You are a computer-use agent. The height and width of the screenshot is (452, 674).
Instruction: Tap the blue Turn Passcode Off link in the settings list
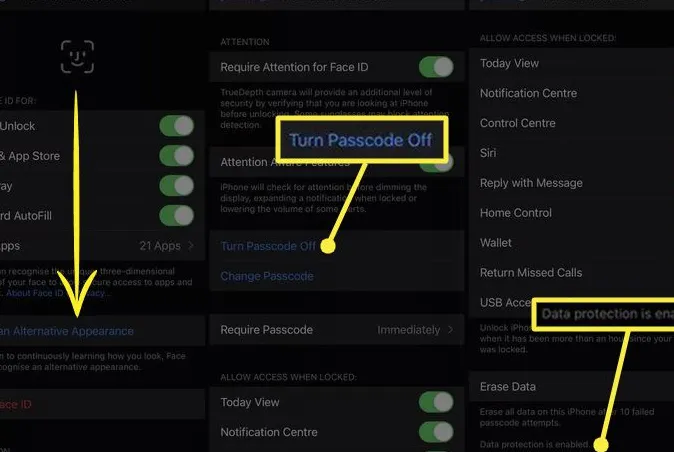coord(267,246)
